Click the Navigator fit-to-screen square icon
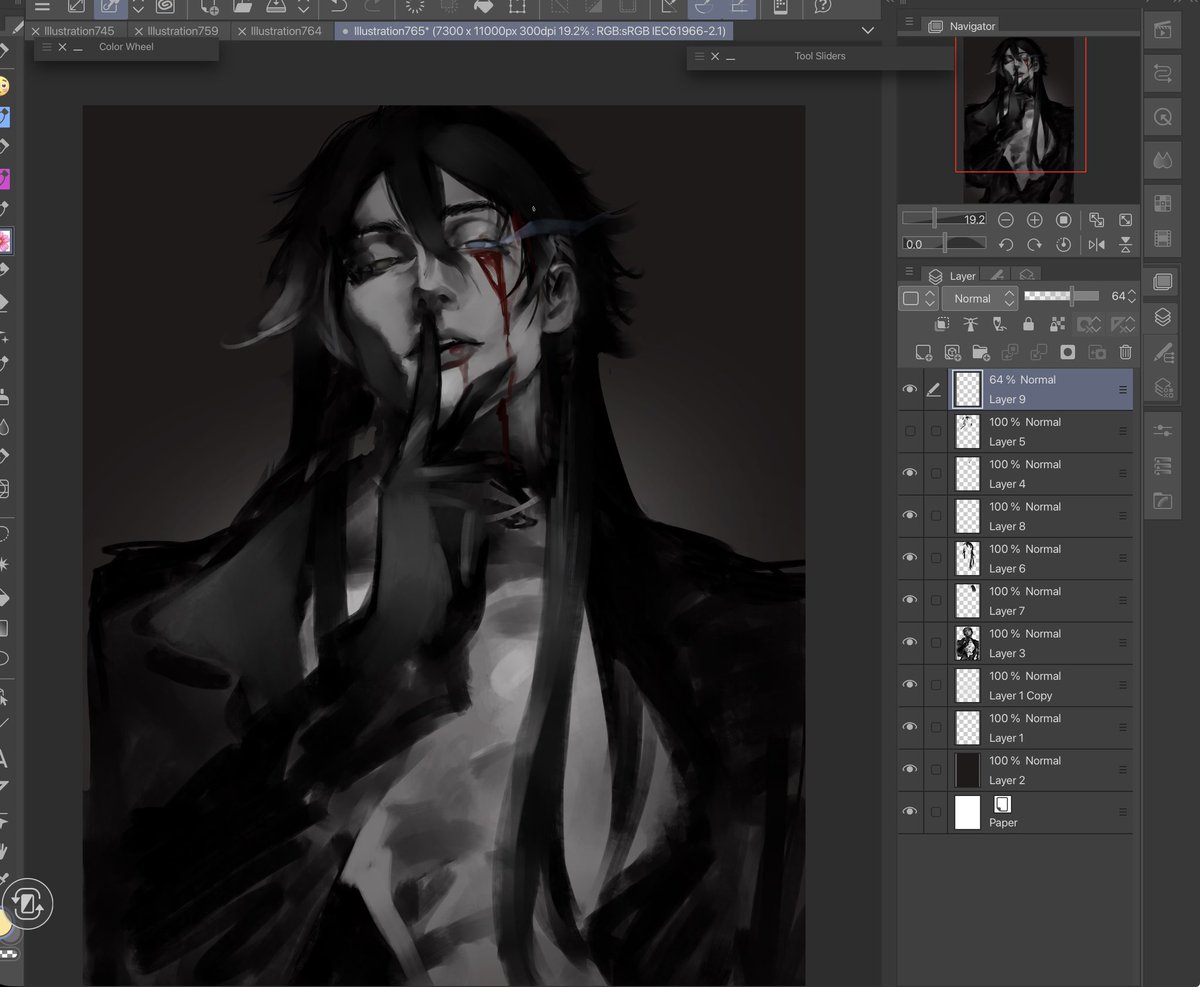This screenshot has height=987, width=1200. tap(1064, 220)
